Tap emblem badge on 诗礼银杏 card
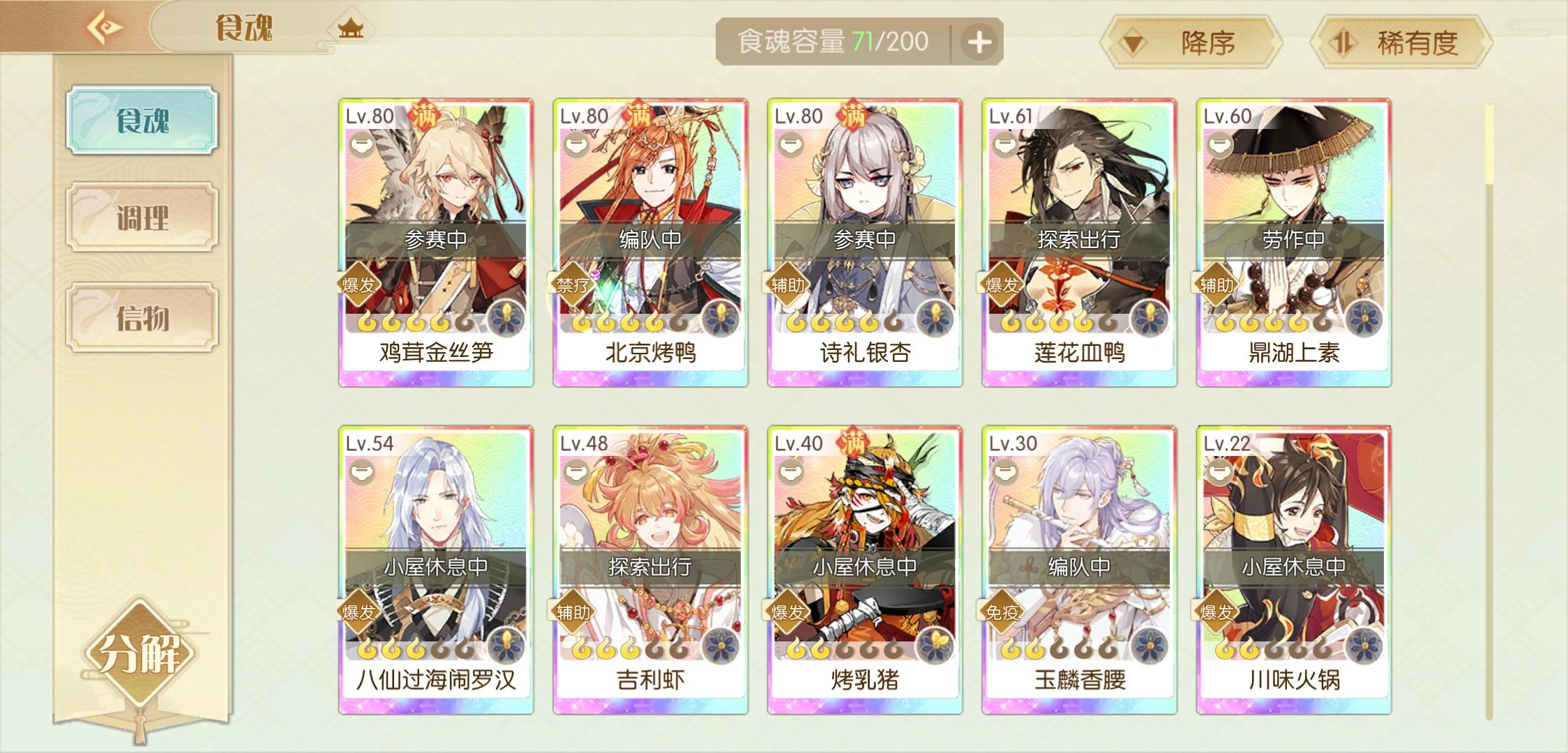The width and height of the screenshot is (1568, 753). tap(935, 319)
